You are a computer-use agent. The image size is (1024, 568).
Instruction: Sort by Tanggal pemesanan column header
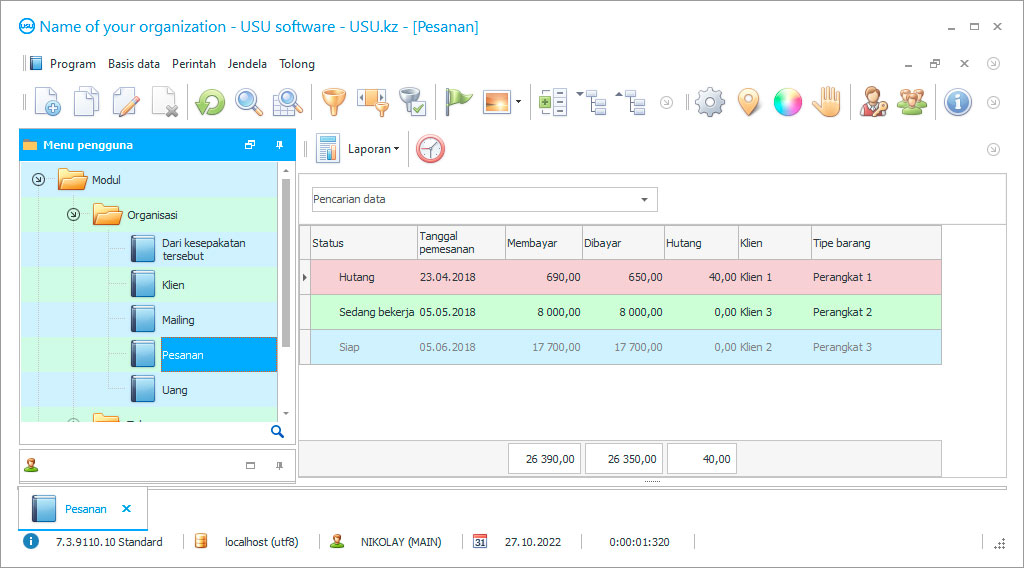coord(461,243)
